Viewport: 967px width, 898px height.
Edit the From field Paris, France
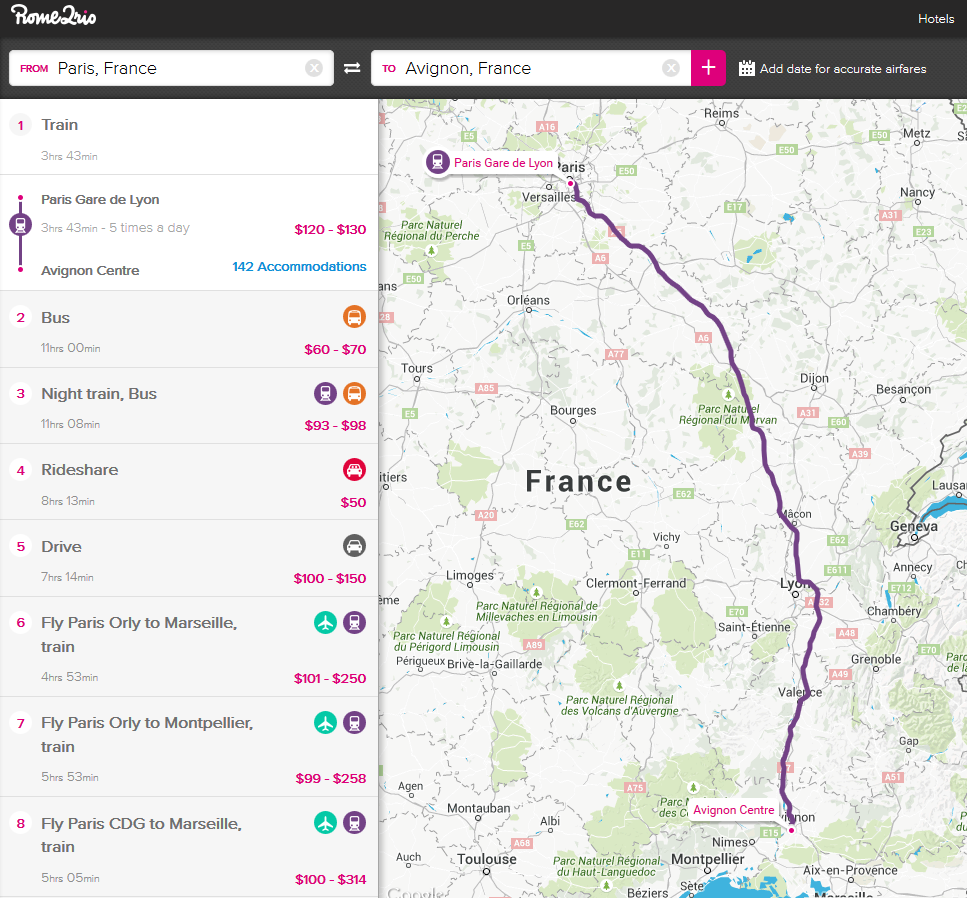(171, 68)
